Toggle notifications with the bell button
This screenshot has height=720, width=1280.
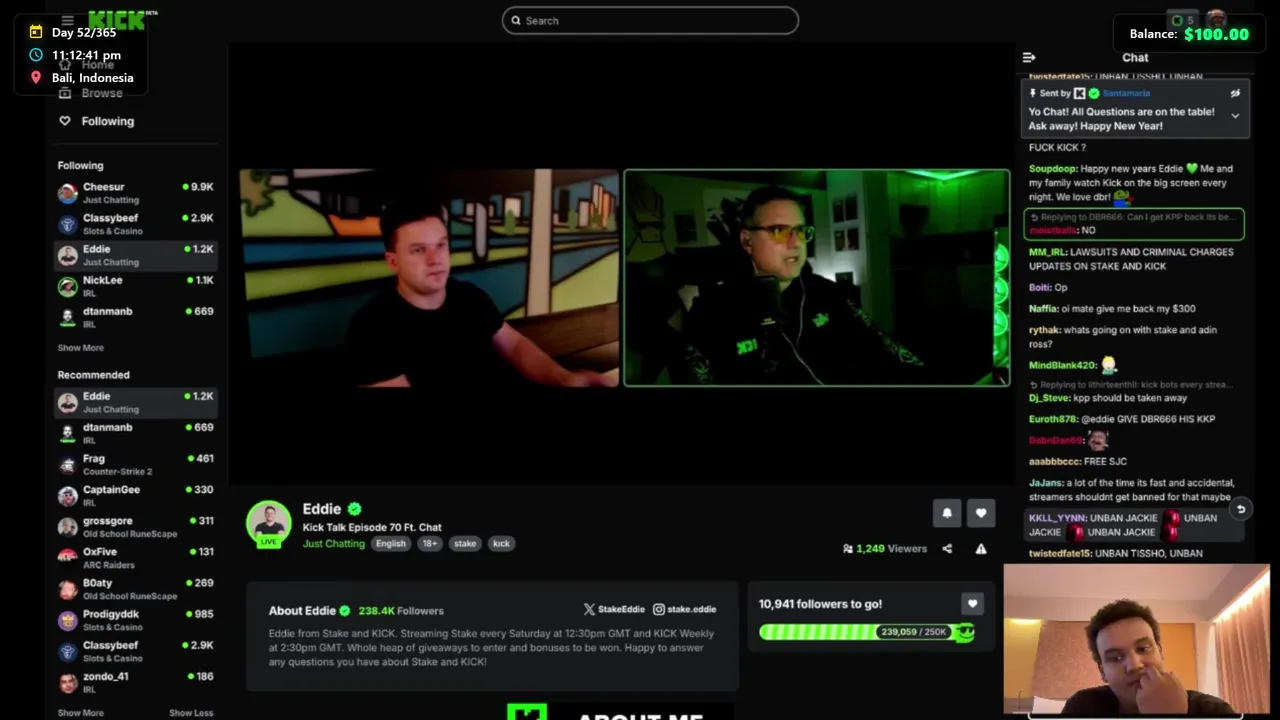click(x=947, y=513)
